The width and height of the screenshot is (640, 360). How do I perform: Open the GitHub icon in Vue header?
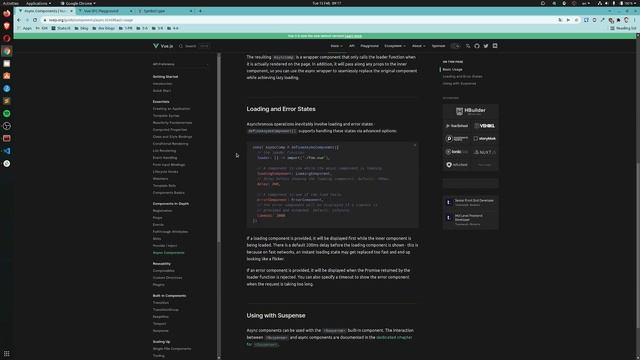[477, 46]
